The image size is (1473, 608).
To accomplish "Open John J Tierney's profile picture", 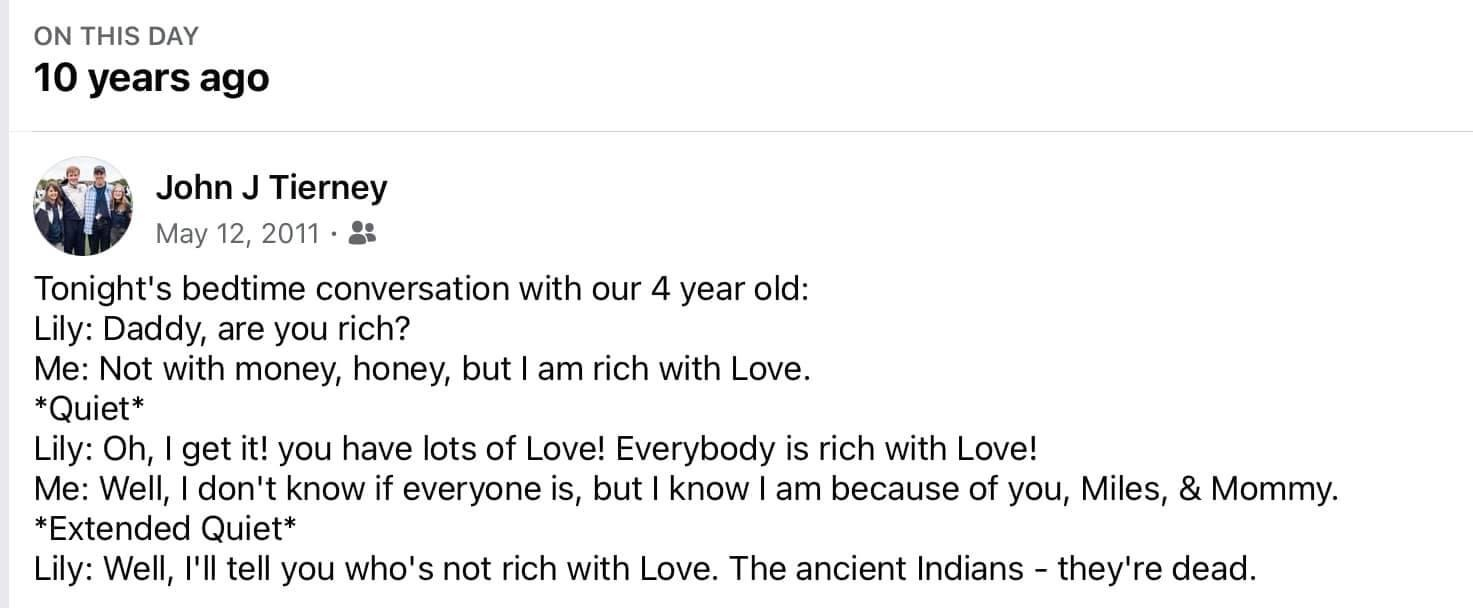I will coord(83,206).
